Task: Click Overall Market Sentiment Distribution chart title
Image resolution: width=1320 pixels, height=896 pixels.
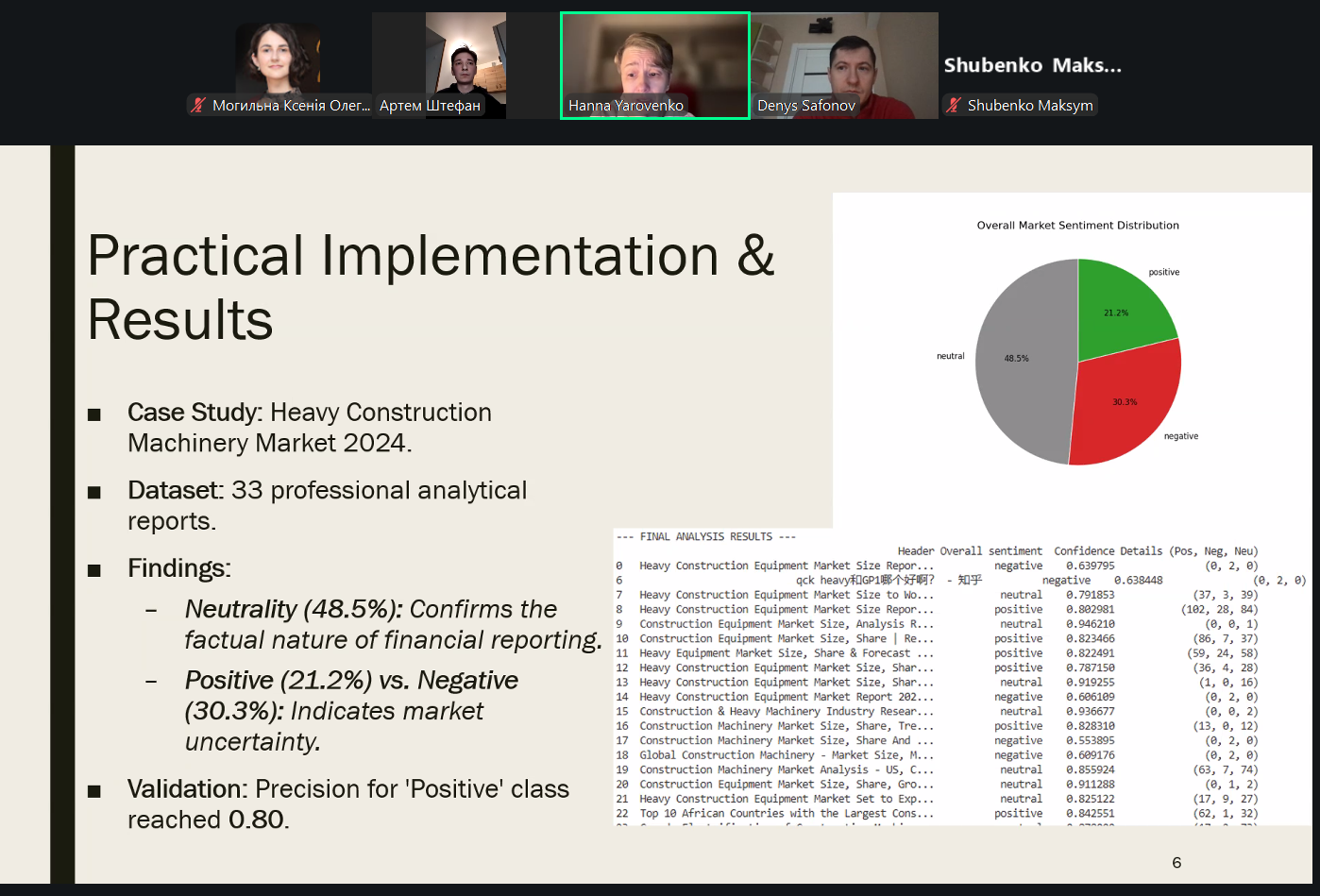Action: (1077, 226)
